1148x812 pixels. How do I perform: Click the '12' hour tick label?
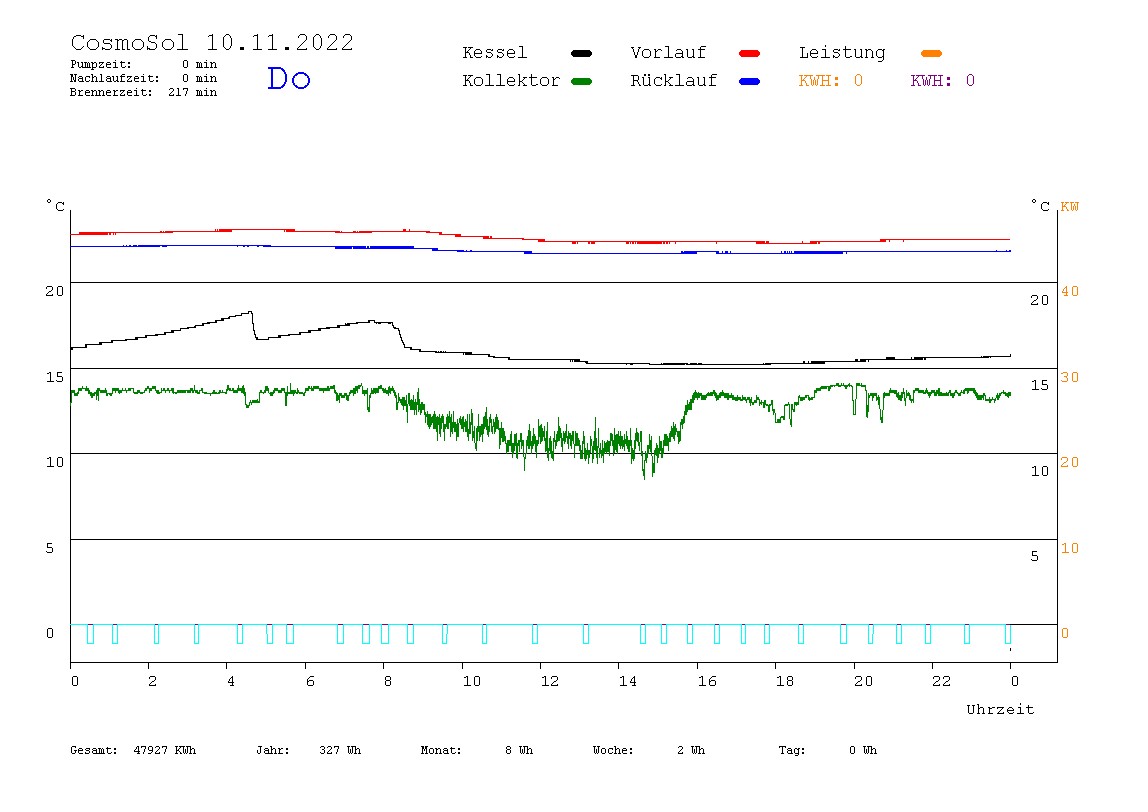(x=550, y=682)
